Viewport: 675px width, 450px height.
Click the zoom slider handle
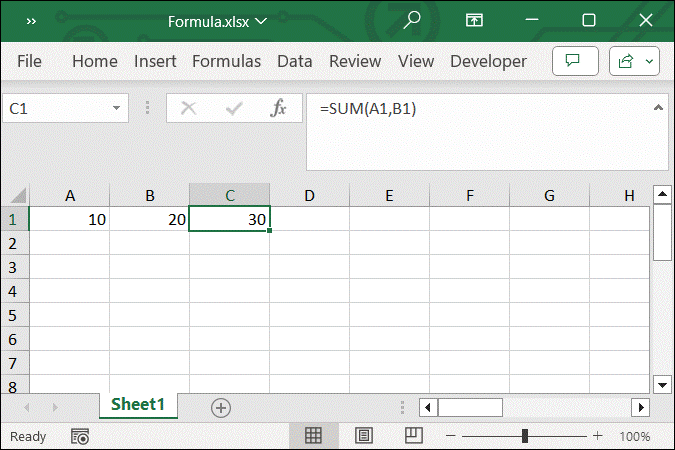[x=525, y=436]
